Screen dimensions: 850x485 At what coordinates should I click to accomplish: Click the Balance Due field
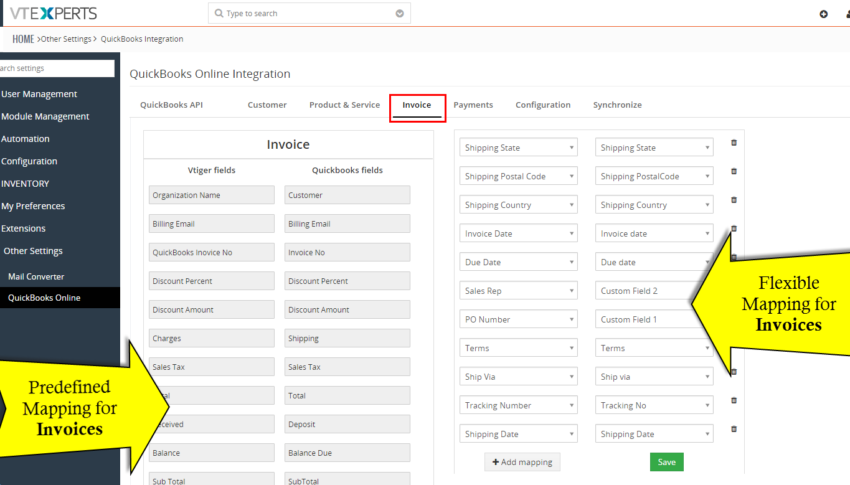[x=347, y=453]
